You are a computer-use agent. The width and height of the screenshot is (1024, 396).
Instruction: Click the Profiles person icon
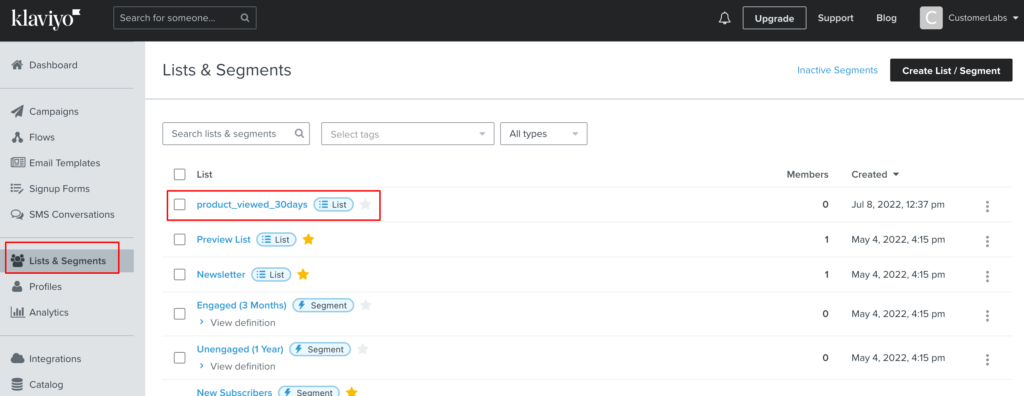point(18,287)
